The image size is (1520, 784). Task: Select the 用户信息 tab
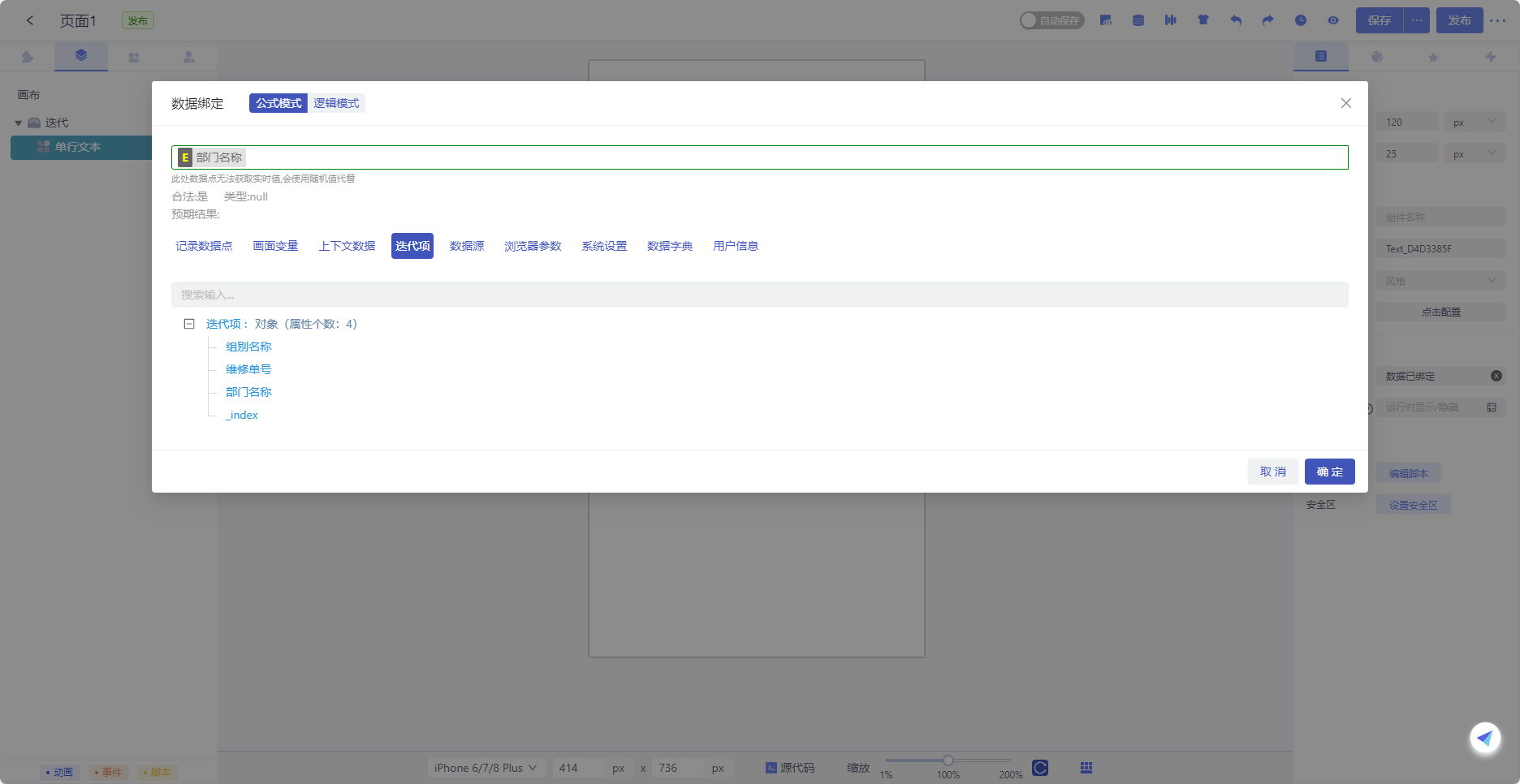point(736,246)
